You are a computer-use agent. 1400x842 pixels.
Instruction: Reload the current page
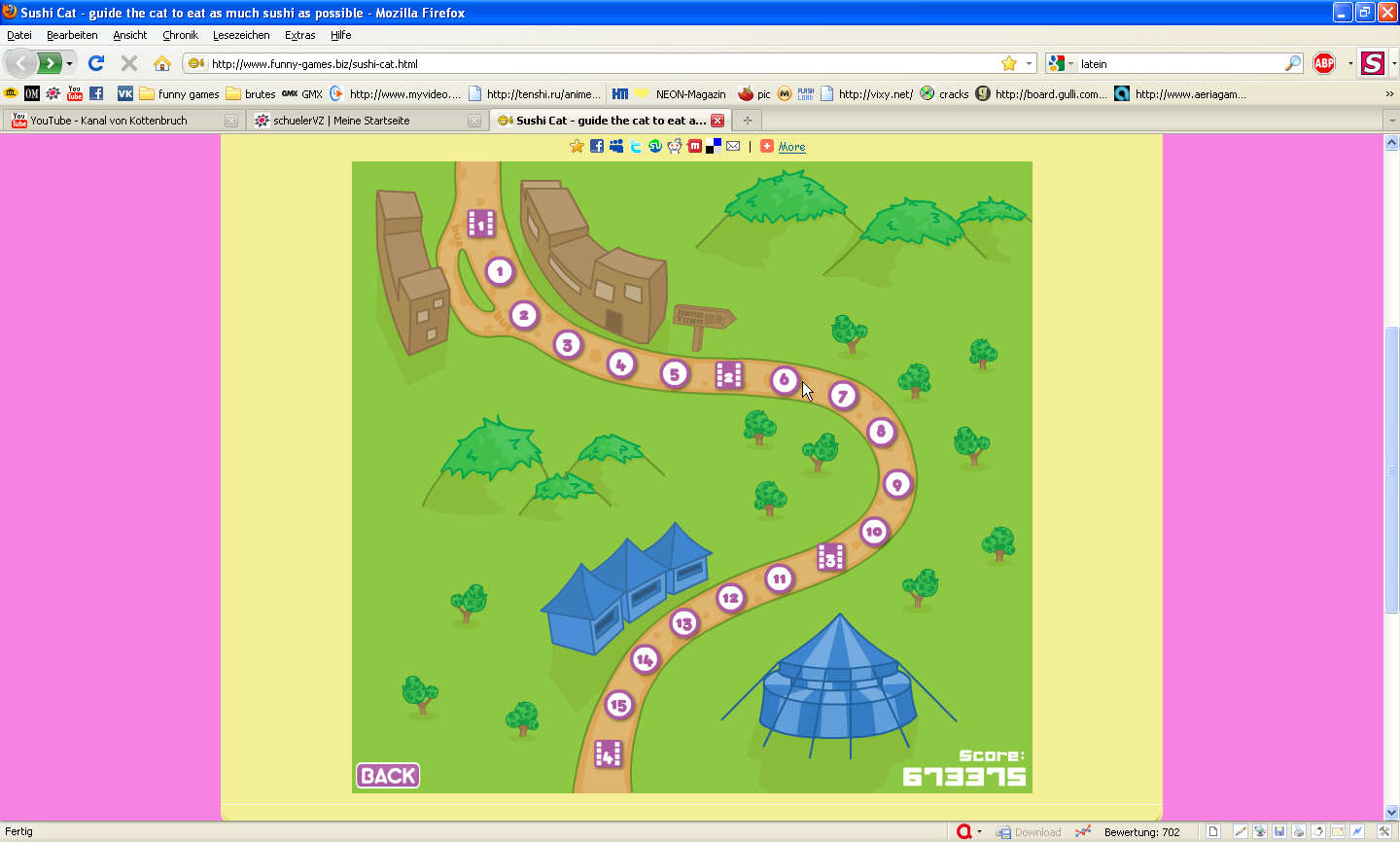pos(96,63)
